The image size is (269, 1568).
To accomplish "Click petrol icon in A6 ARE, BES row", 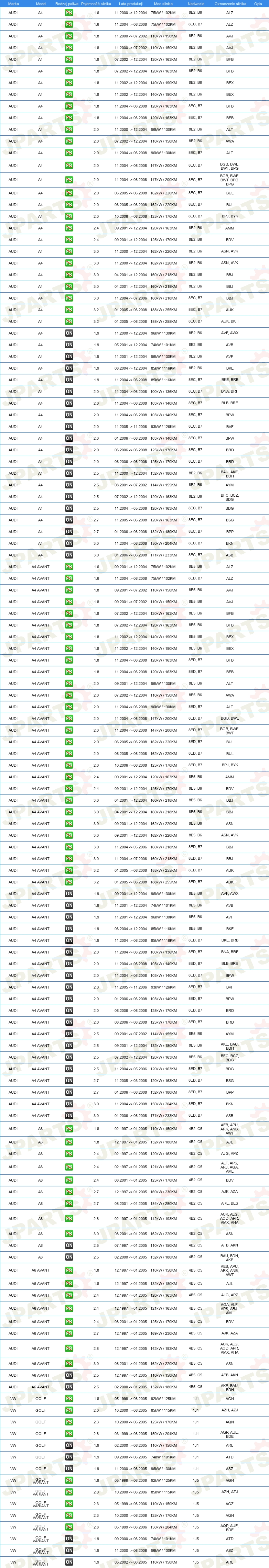I will click(69, 1203).
